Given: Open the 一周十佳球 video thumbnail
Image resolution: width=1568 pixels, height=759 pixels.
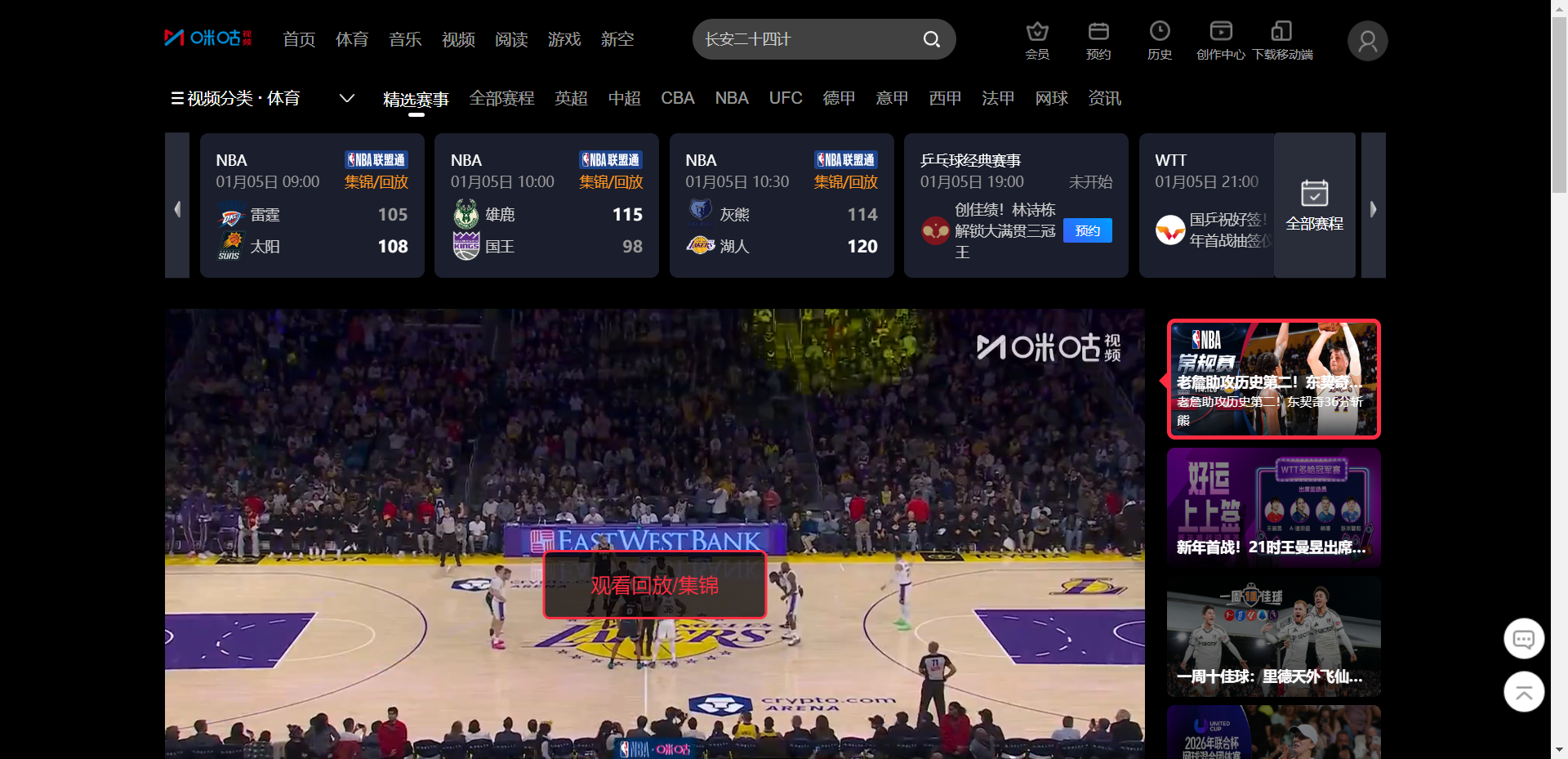Looking at the screenshot, I should click(x=1273, y=637).
